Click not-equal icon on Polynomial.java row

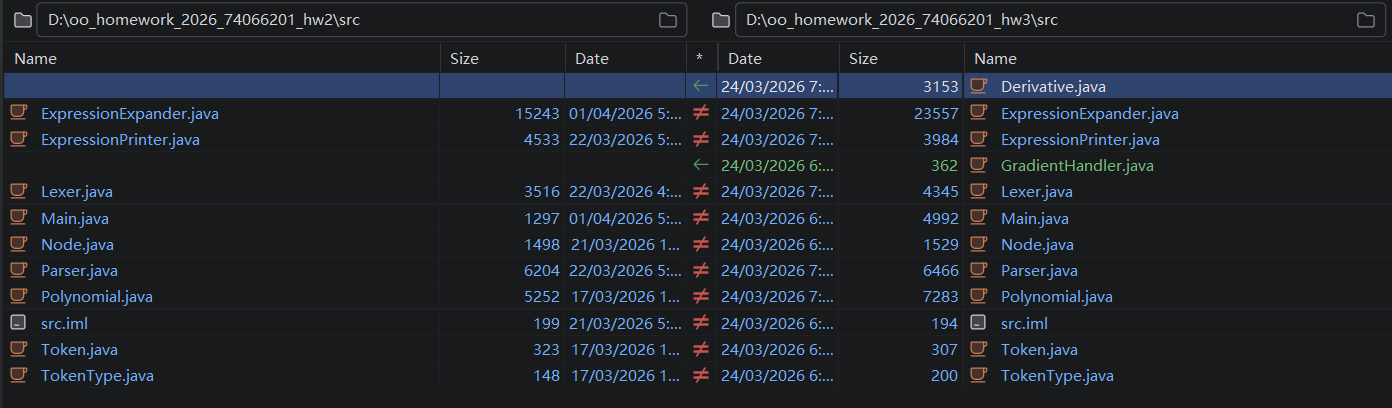tap(701, 296)
